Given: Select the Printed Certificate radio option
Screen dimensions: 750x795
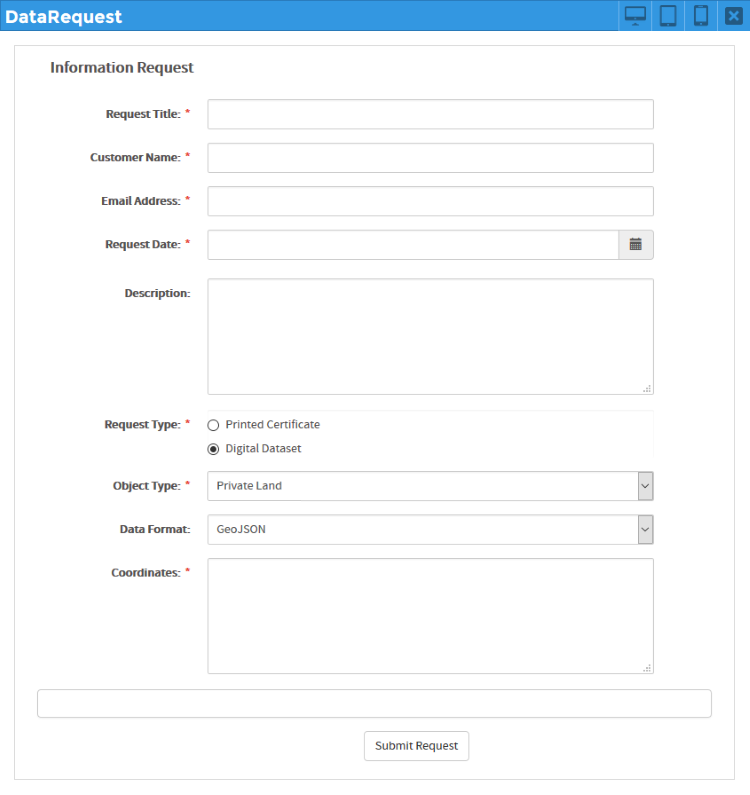Looking at the screenshot, I should [x=213, y=425].
